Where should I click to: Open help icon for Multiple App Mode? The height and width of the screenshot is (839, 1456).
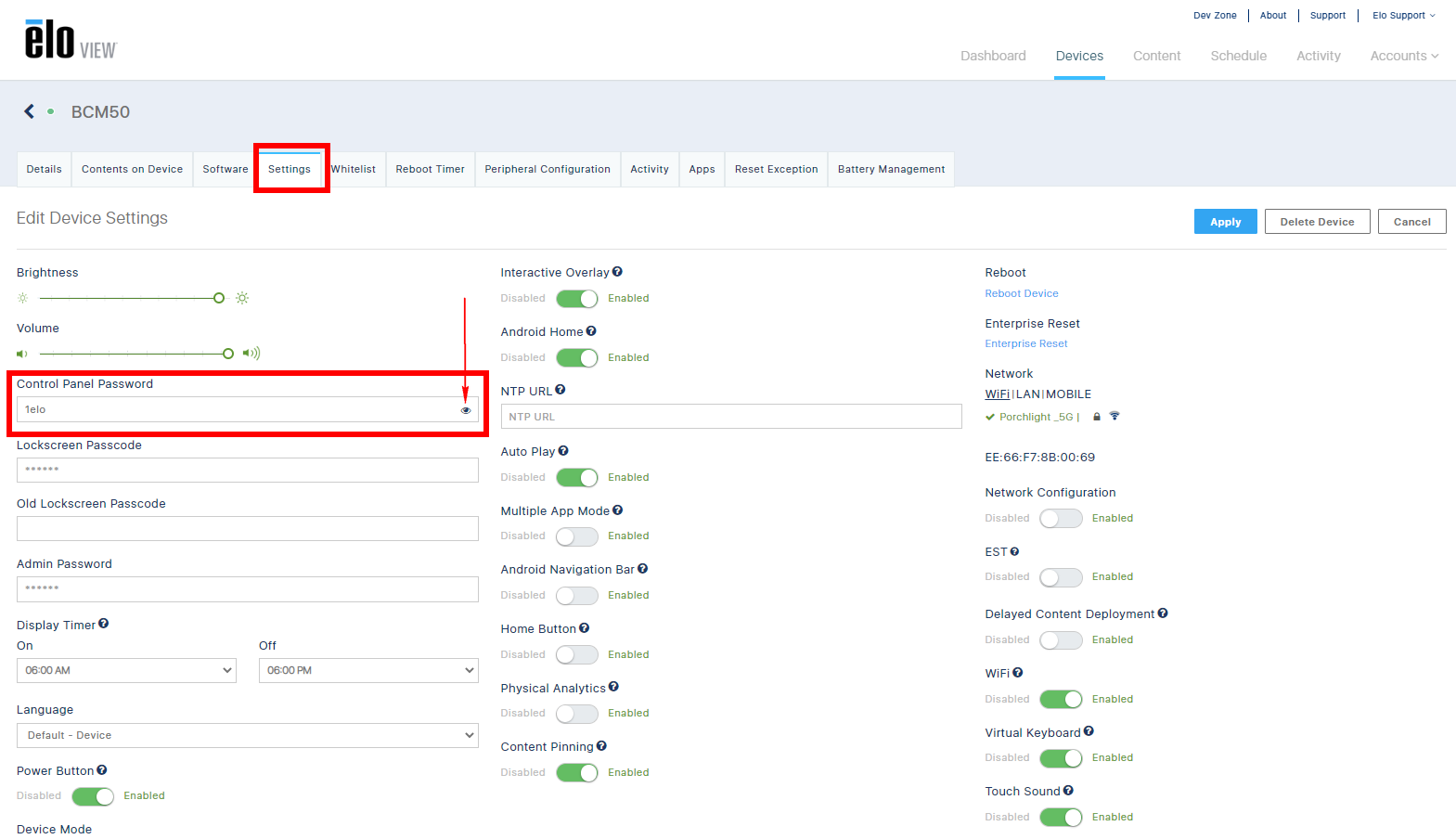(618, 510)
